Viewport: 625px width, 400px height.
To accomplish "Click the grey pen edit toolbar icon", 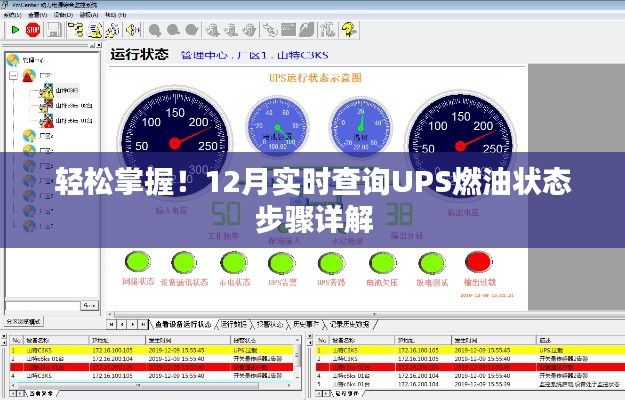I will pyautogui.click(x=307, y=30).
